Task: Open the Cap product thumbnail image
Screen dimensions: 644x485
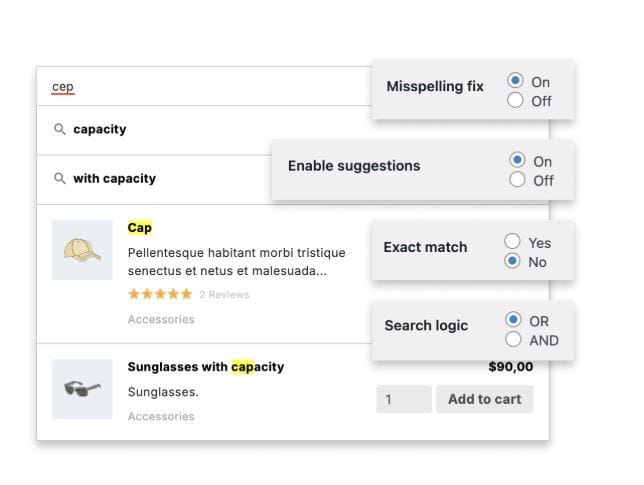Action: click(x=82, y=250)
